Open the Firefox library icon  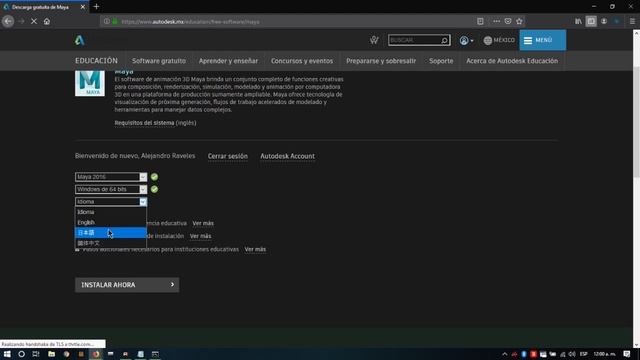pos(578,21)
